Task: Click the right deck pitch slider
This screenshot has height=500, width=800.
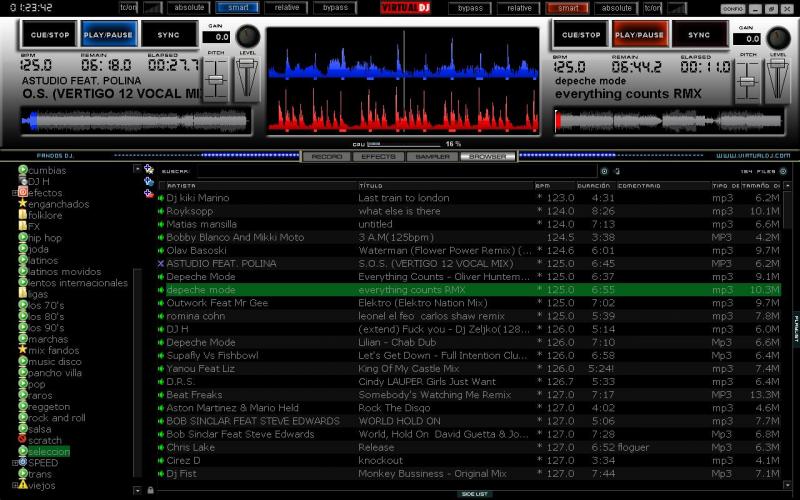Action: (x=747, y=81)
